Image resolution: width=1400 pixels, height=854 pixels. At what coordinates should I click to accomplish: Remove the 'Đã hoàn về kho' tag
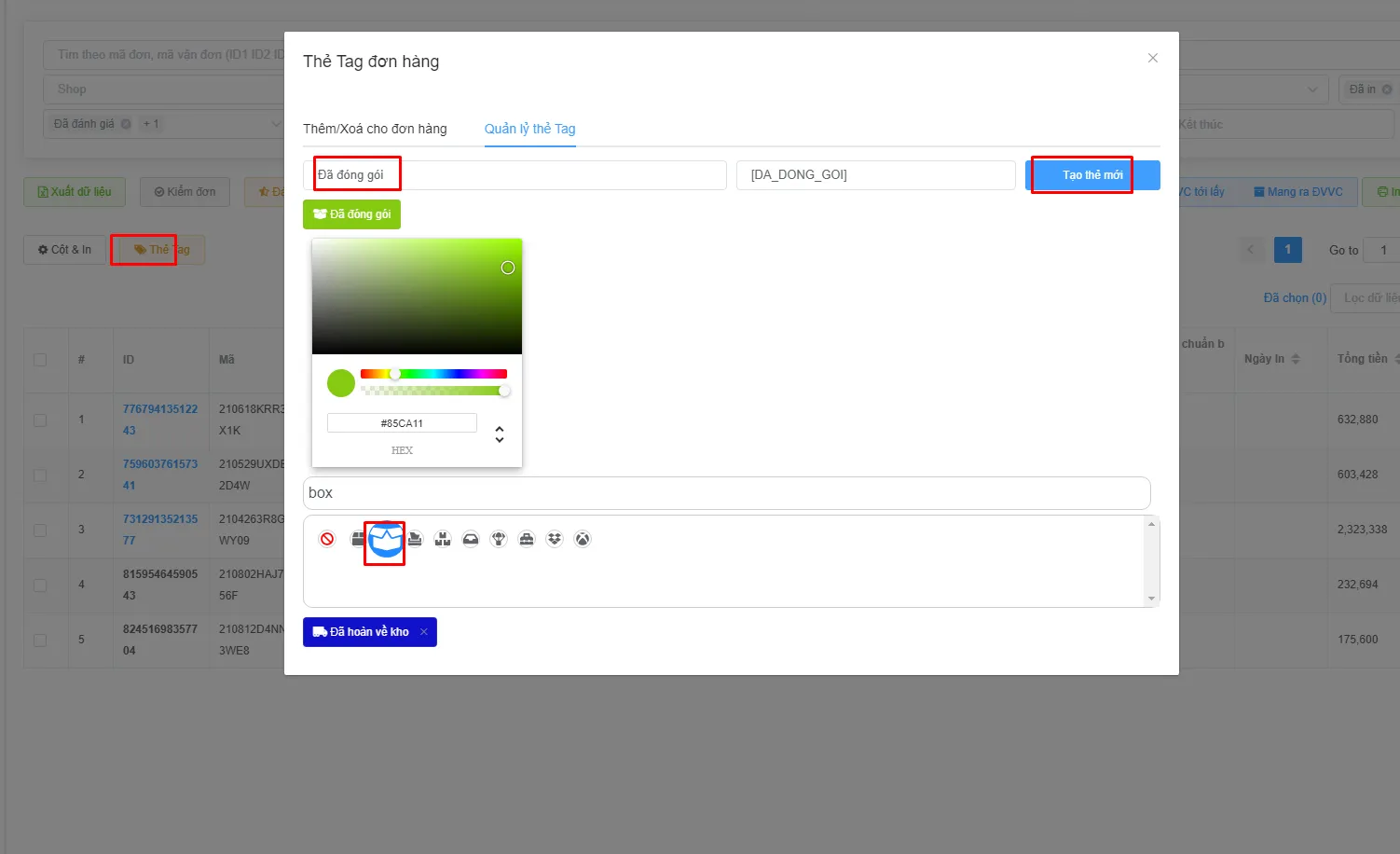tap(424, 632)
